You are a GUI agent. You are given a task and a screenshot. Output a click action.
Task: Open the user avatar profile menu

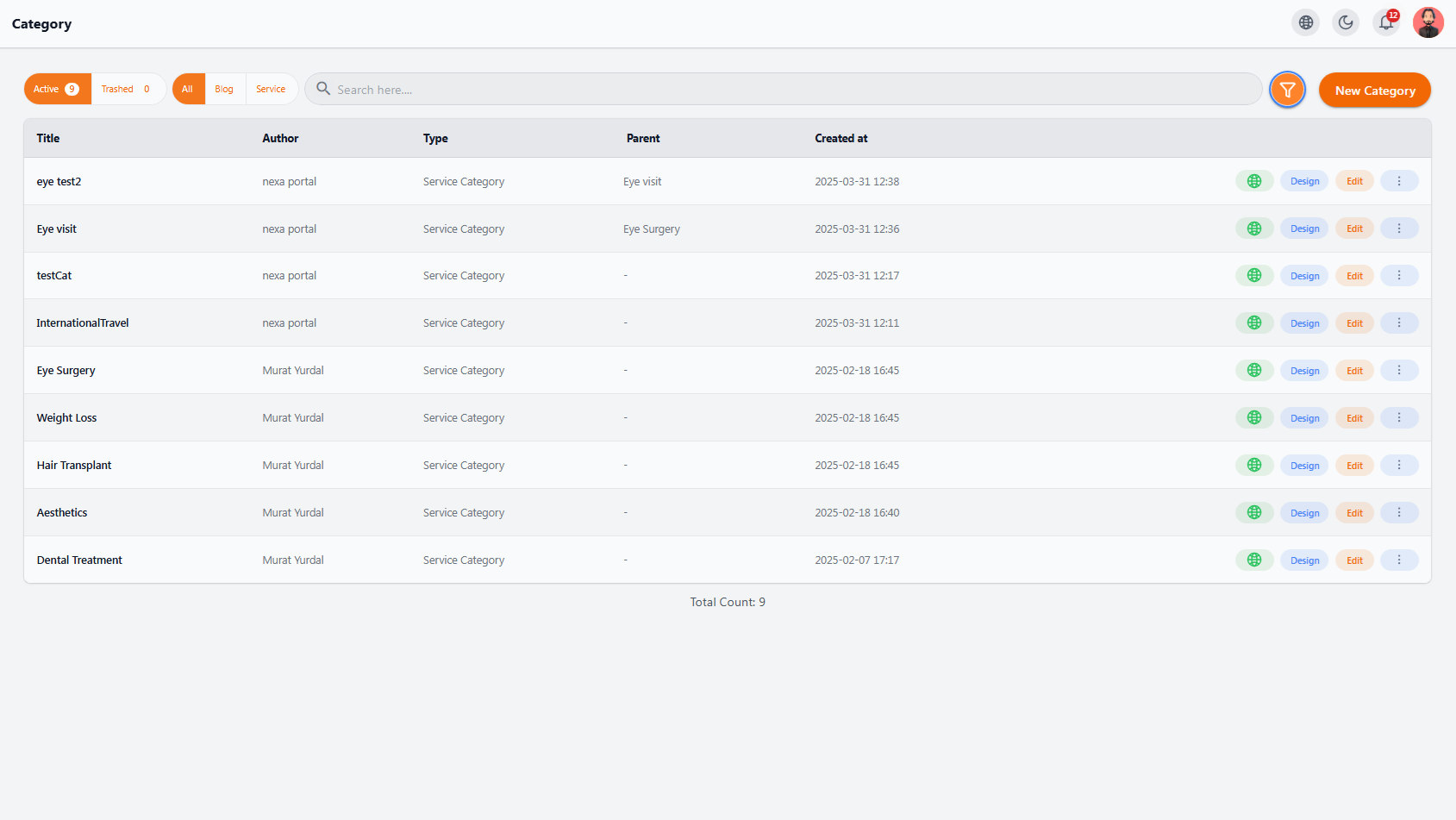click(1428, 23)
